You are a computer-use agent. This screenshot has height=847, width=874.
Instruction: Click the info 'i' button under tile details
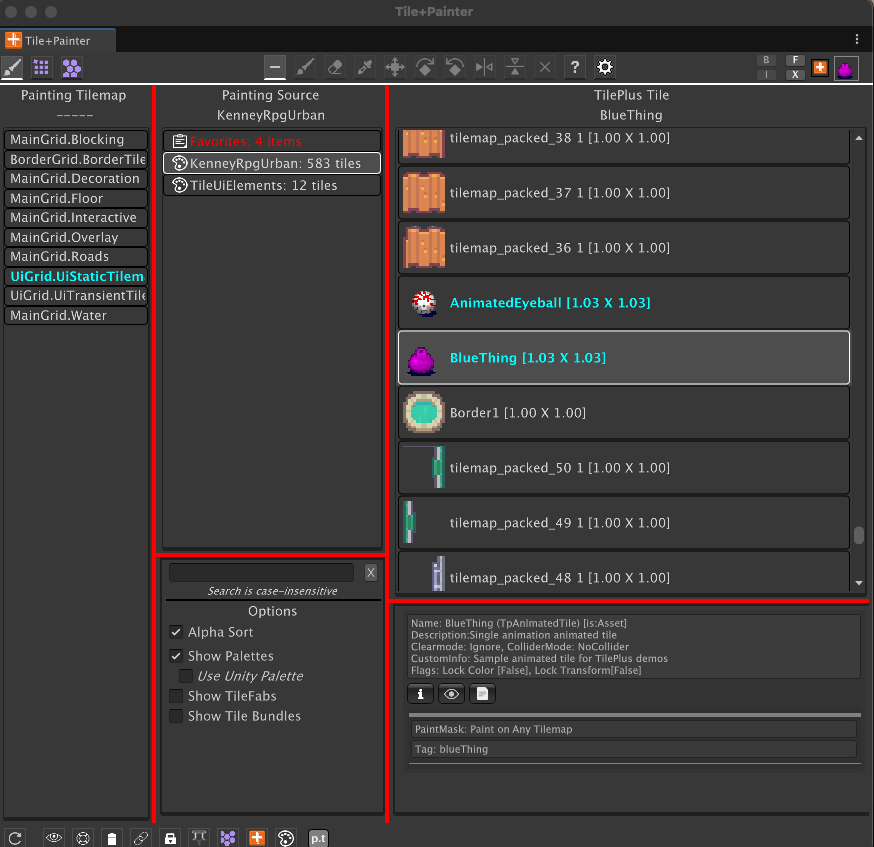point(421,694)
